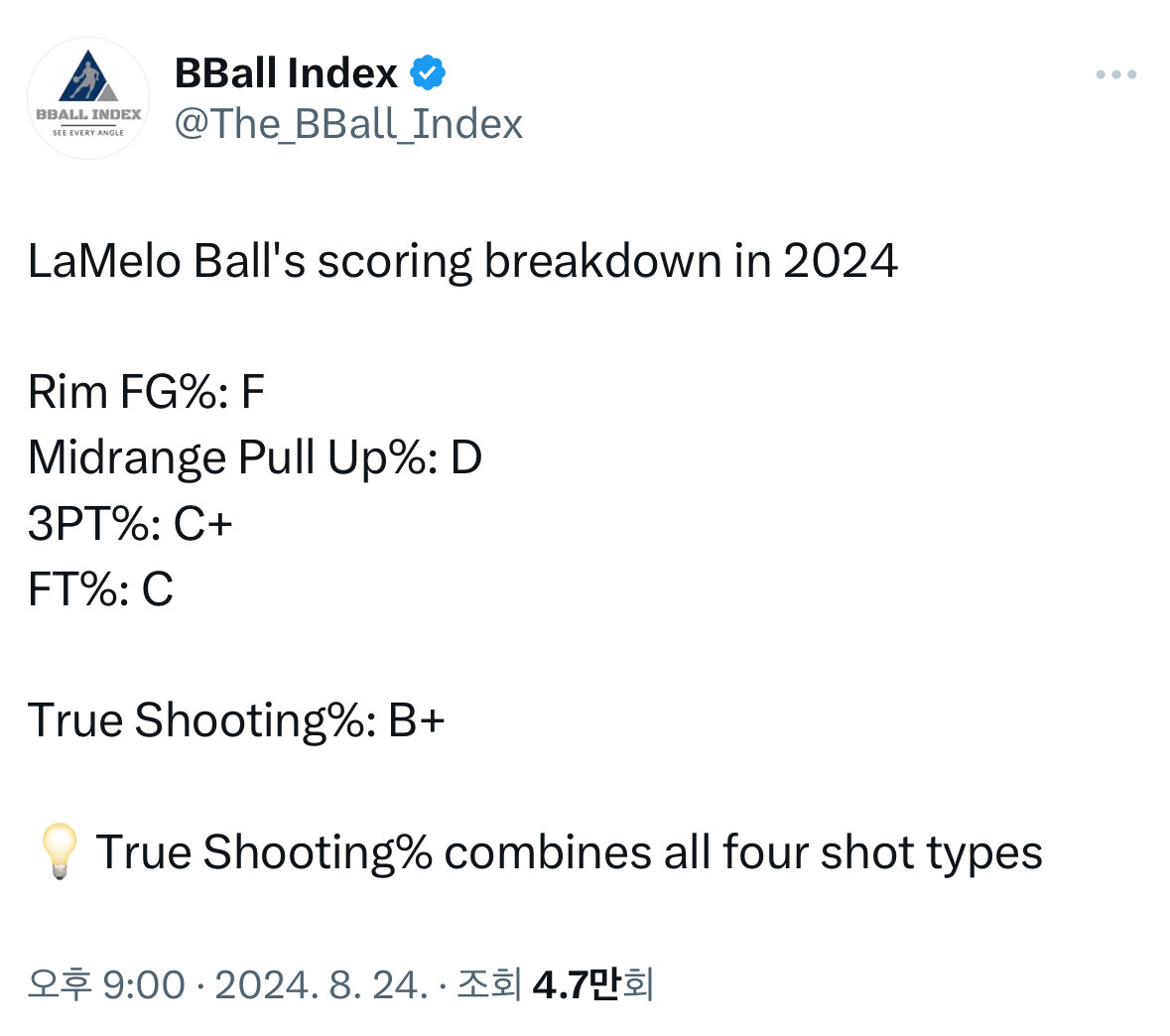Click the basketball player triangle logo graphic

(88, 79)
